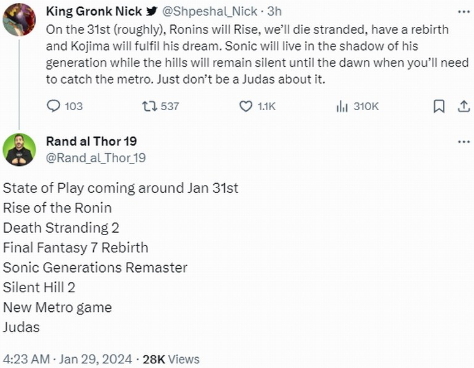Open the 3h timestamp link
Screen dimensions: 474x368
(274, 11)
